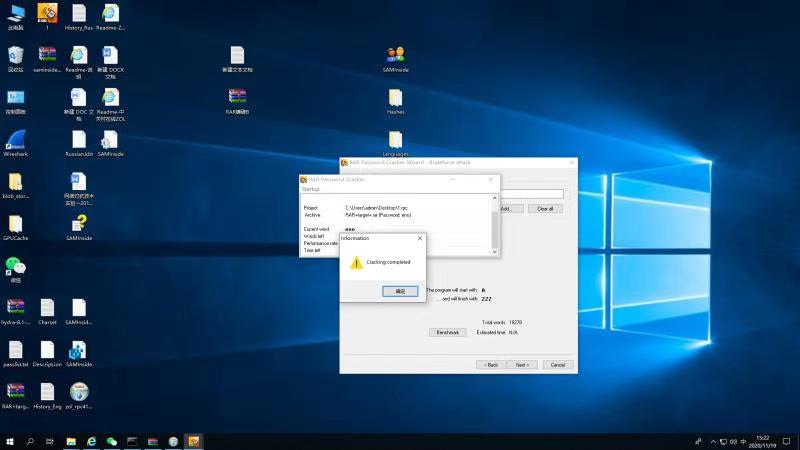Open Internet Explorer from taskbar
This screenshot has height=450, width=800.
(91, 441)
